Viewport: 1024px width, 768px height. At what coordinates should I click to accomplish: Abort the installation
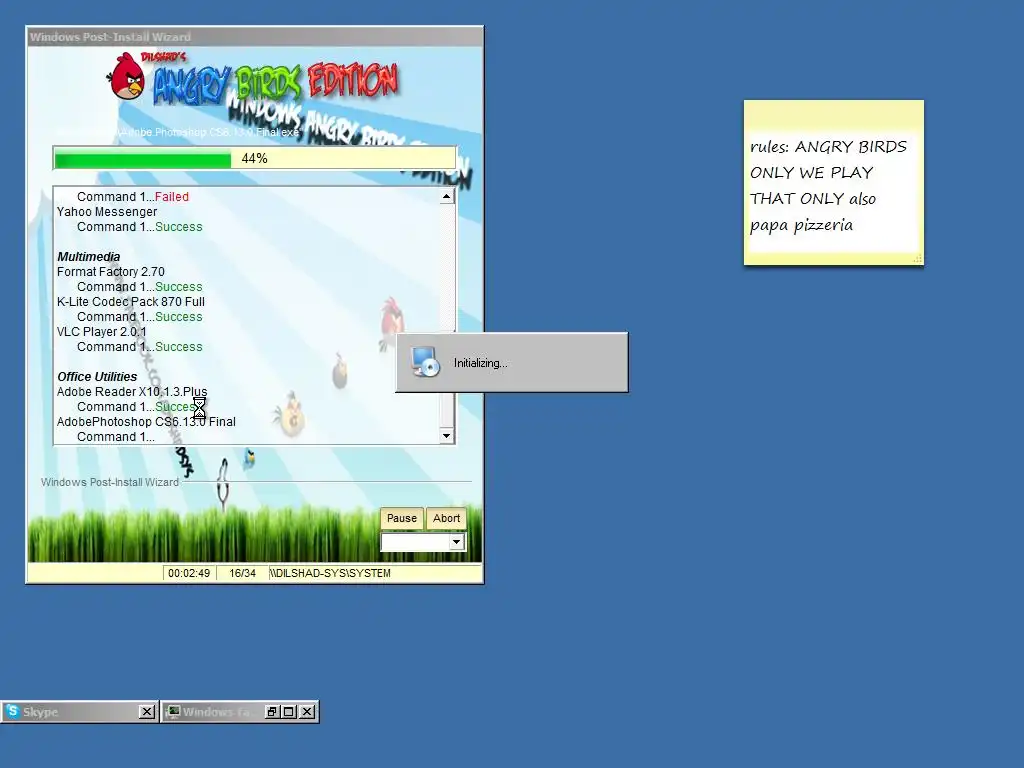click(x=446, y=518)
